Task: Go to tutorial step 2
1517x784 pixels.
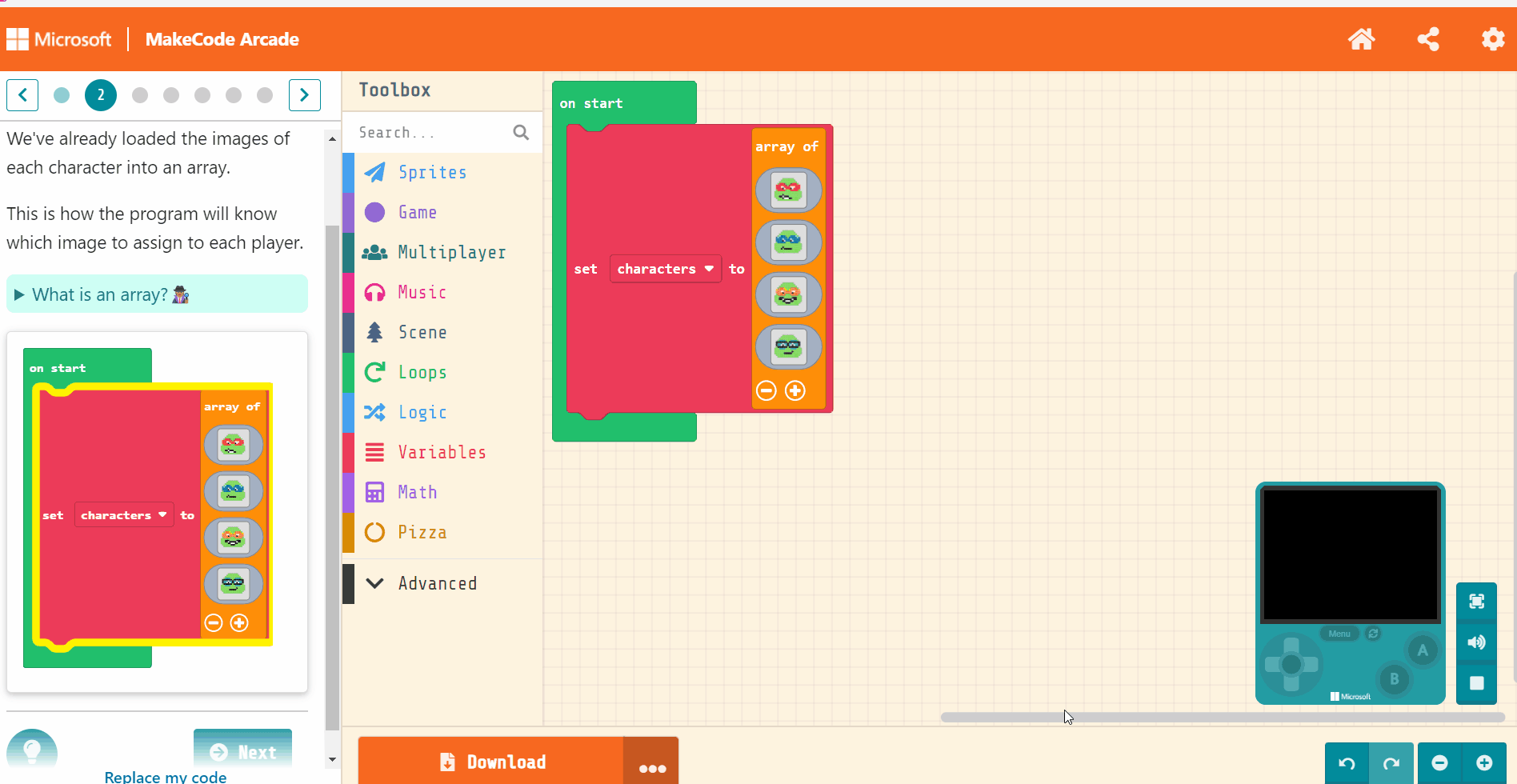Action: tap(101, 94)
